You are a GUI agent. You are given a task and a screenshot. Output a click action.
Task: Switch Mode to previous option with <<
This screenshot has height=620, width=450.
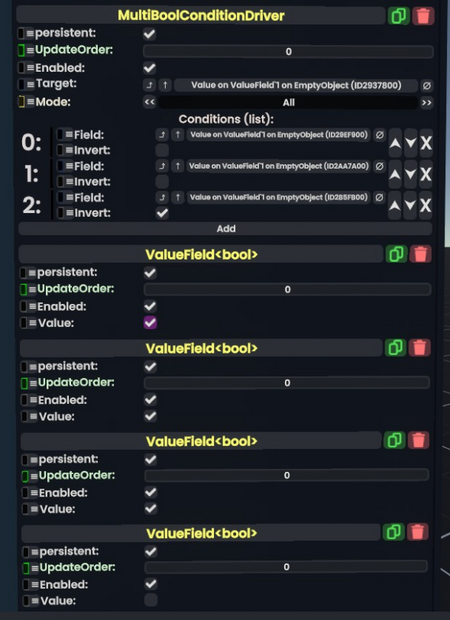coord(149,102)
